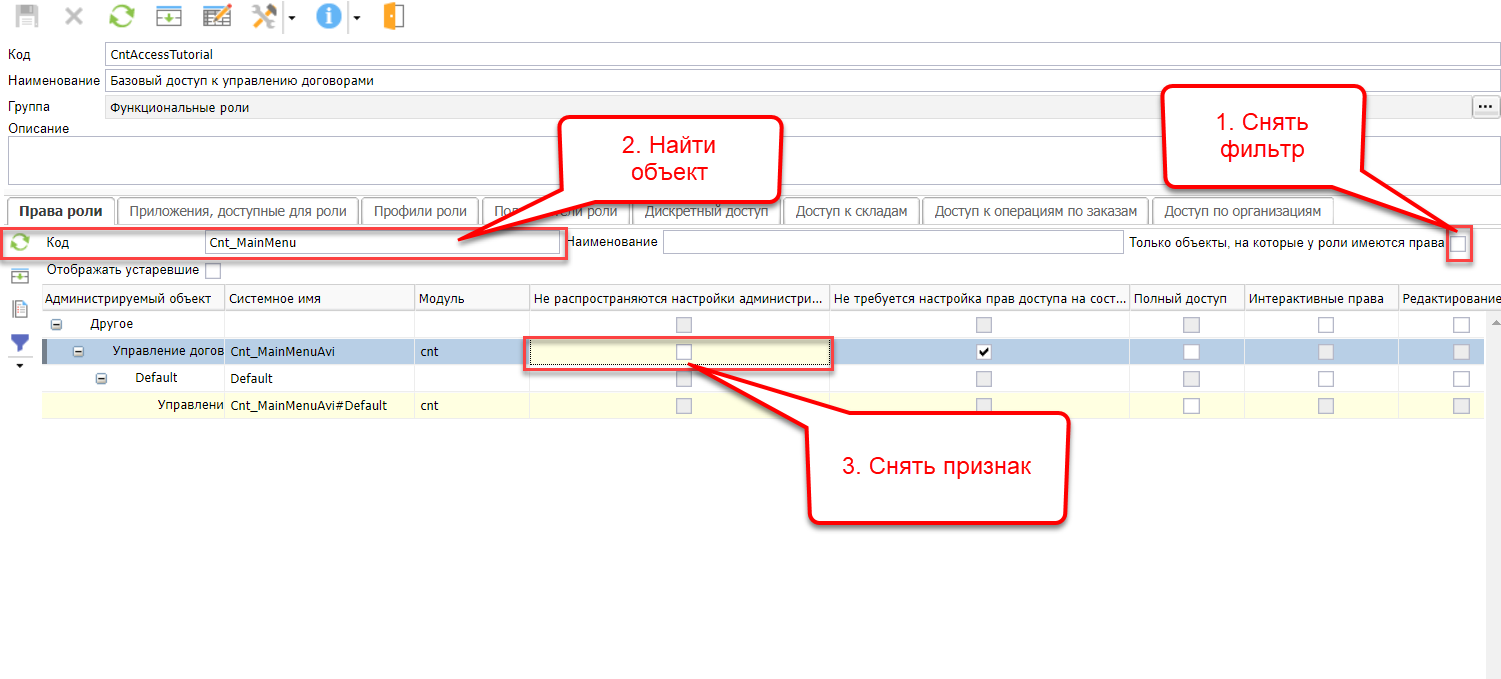Click the orange exit door icon
Viewport: 1501px width, 679px height.
tap(393, 16)
